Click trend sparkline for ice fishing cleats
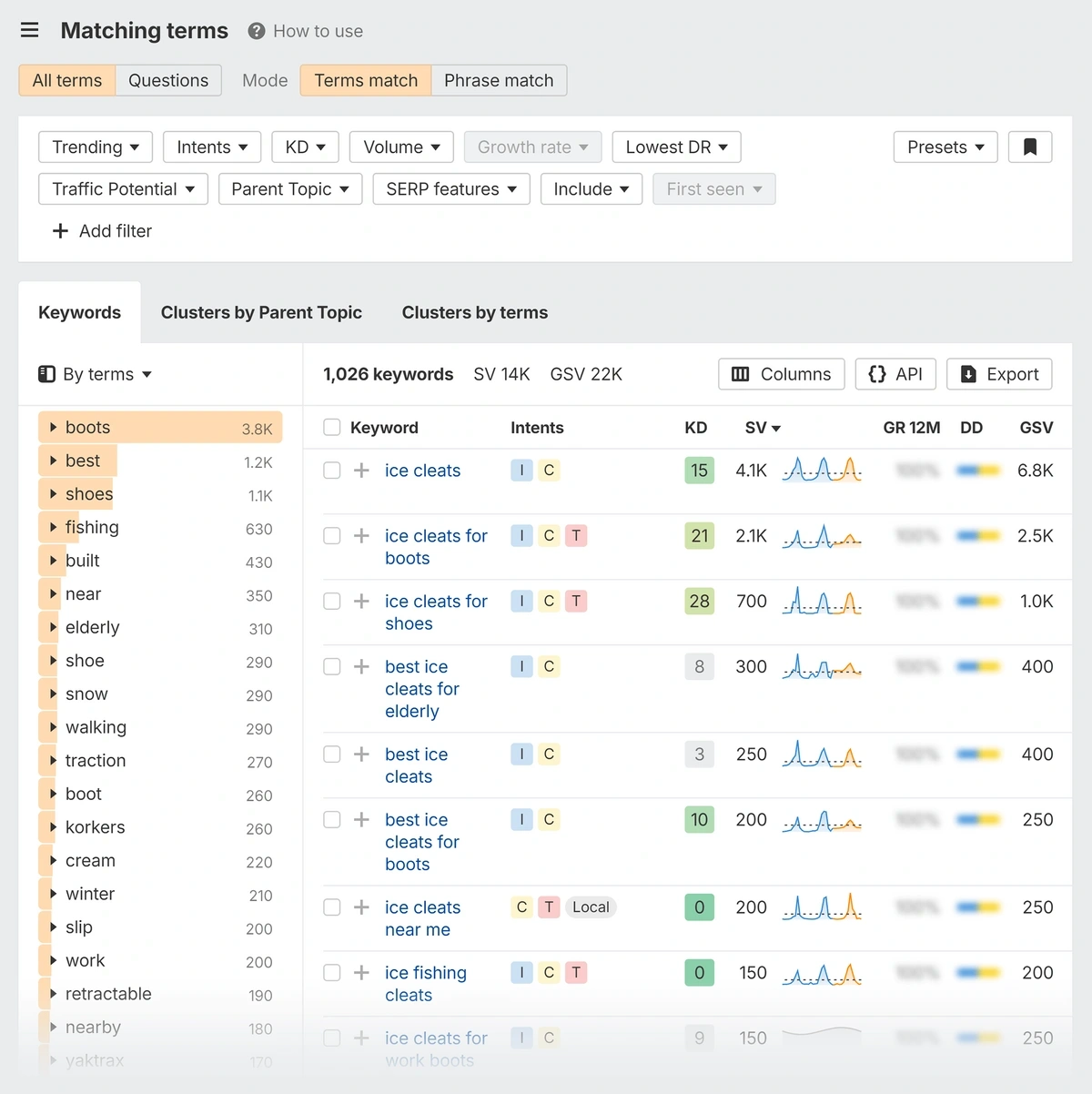 (x=822, y=973)
